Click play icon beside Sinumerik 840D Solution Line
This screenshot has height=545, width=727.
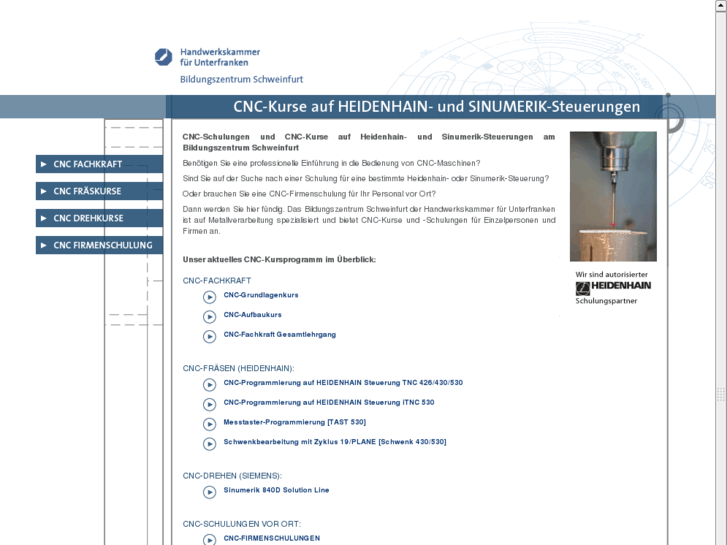210,492
